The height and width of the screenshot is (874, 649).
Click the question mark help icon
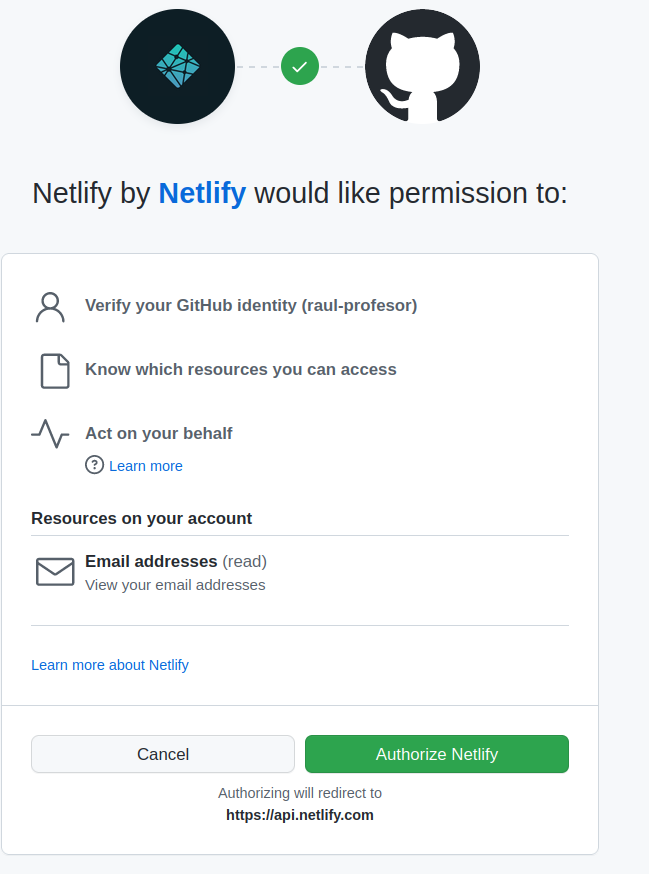coord(95,465)
